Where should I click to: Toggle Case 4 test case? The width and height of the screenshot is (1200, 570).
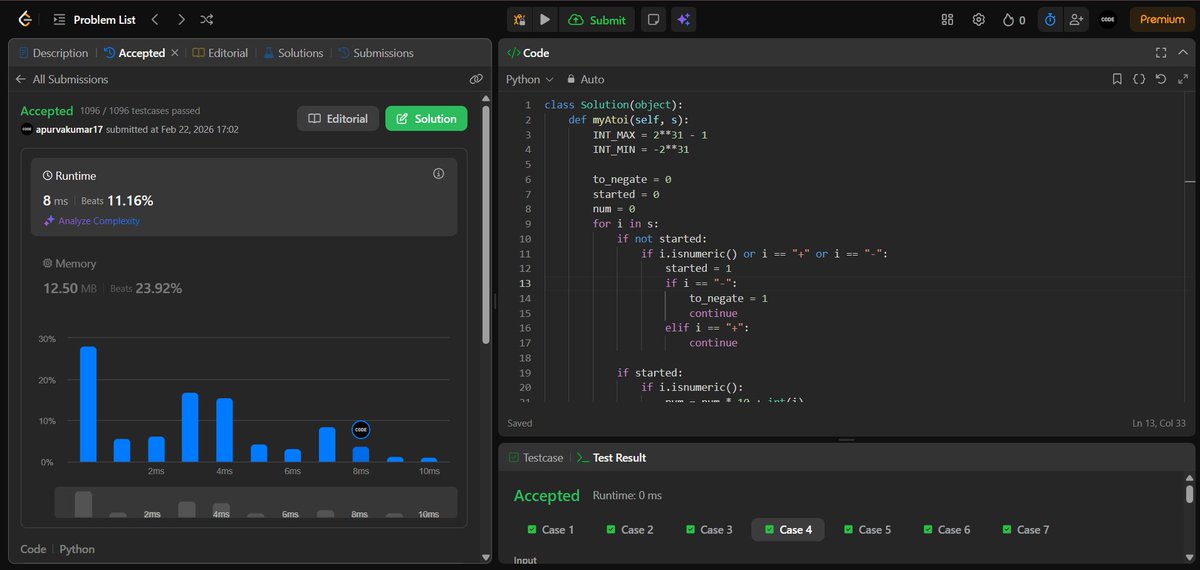[x=788, y=529]
